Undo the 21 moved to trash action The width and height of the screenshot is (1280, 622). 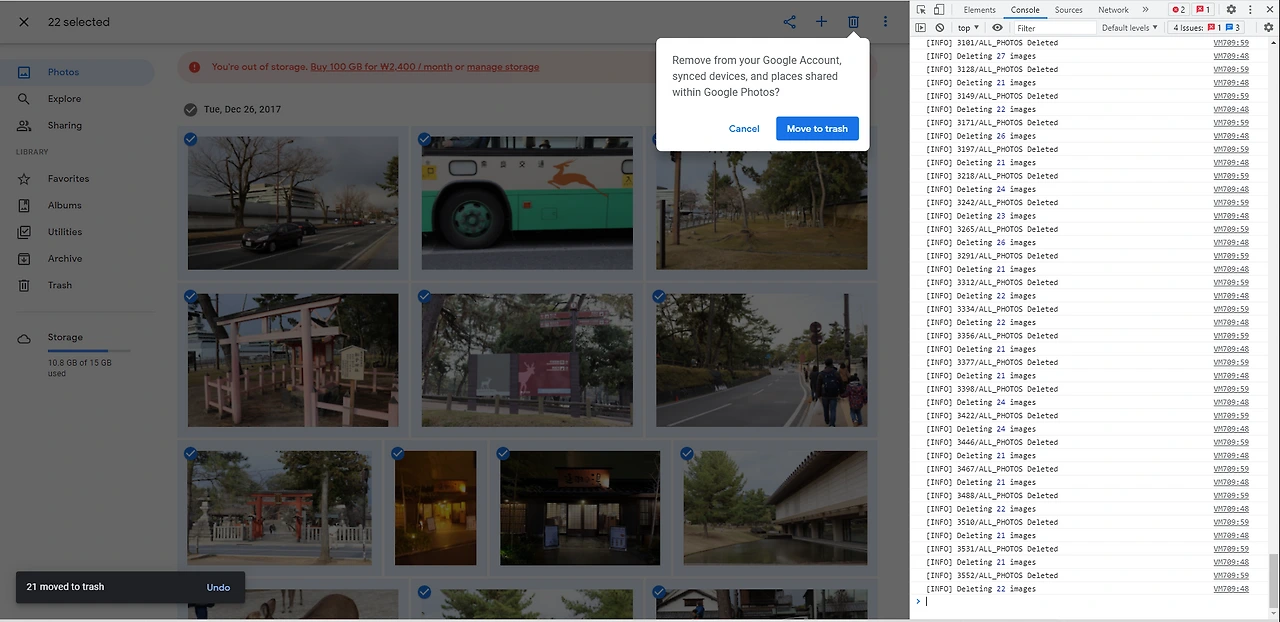(218, 587)
